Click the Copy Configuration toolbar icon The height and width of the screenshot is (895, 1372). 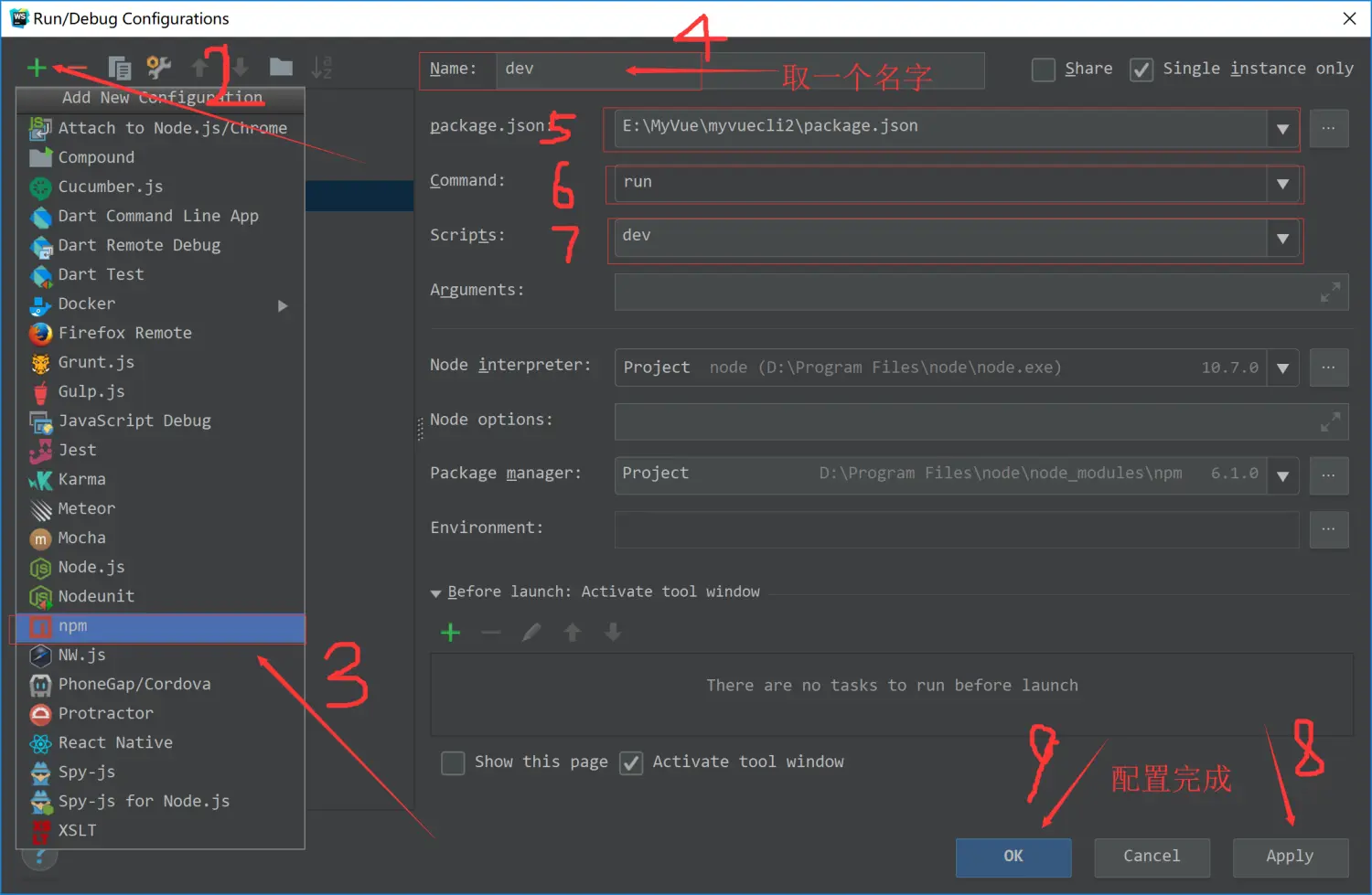click(x=119, y=68)
